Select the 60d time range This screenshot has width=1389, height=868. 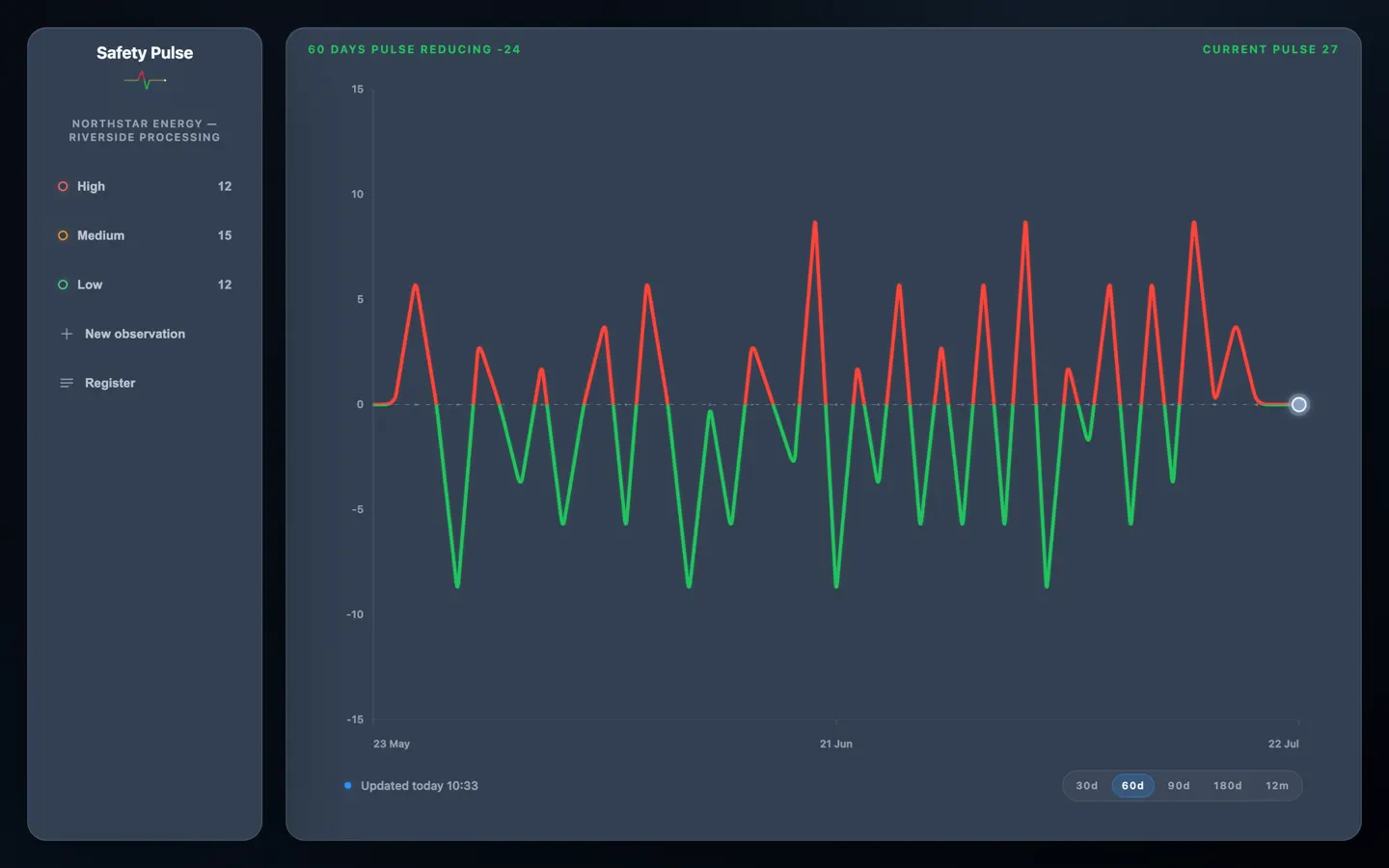pos(1132,786)
